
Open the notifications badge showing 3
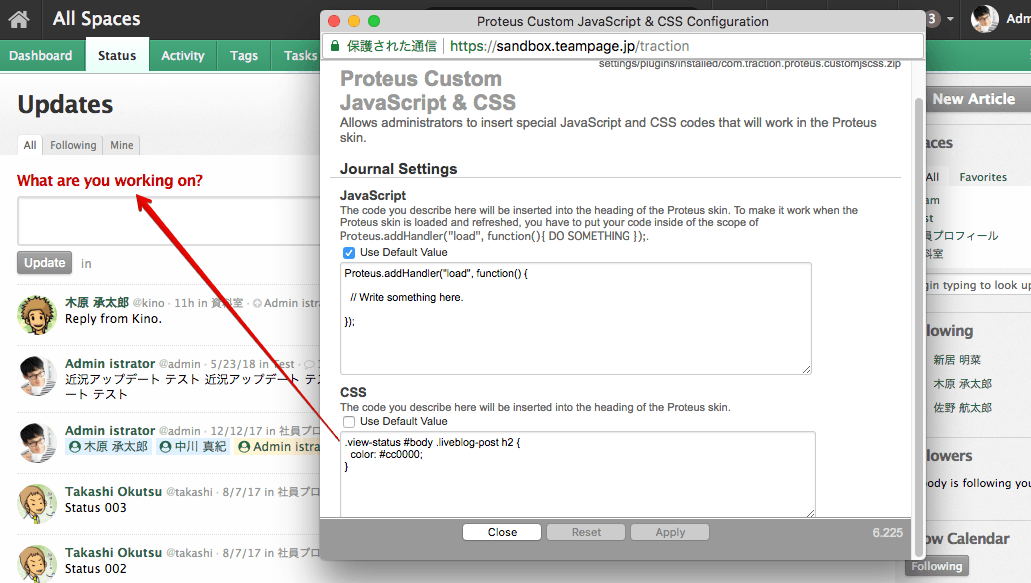coord(932,19)
